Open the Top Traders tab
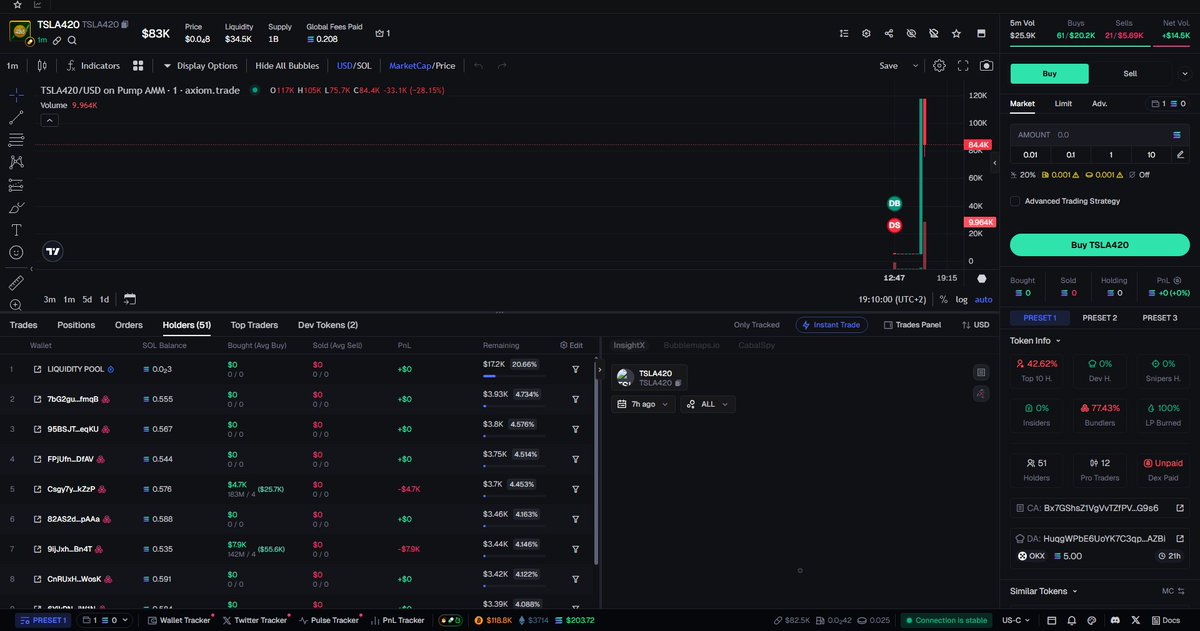The height and width of the screenshot is (631, 1200). pyautogui.click(x=254, y=325)
